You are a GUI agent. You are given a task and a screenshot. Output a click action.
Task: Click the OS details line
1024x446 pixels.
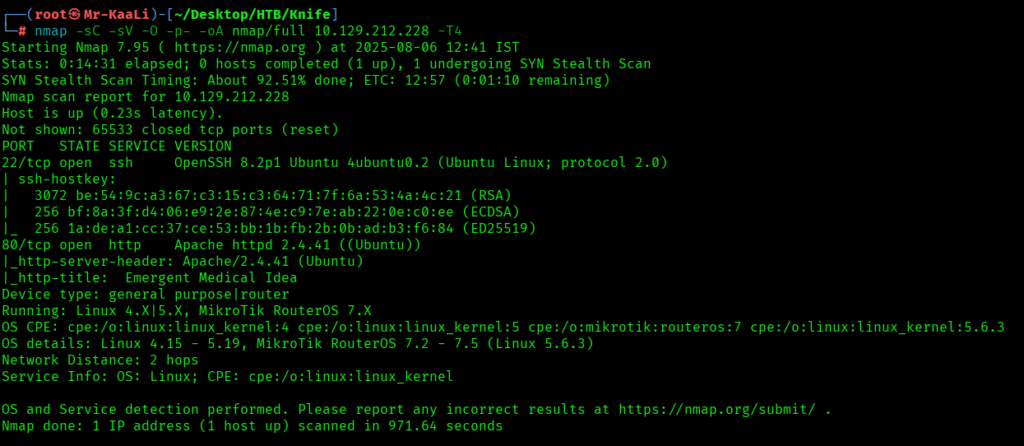click(x=297, y=343)
